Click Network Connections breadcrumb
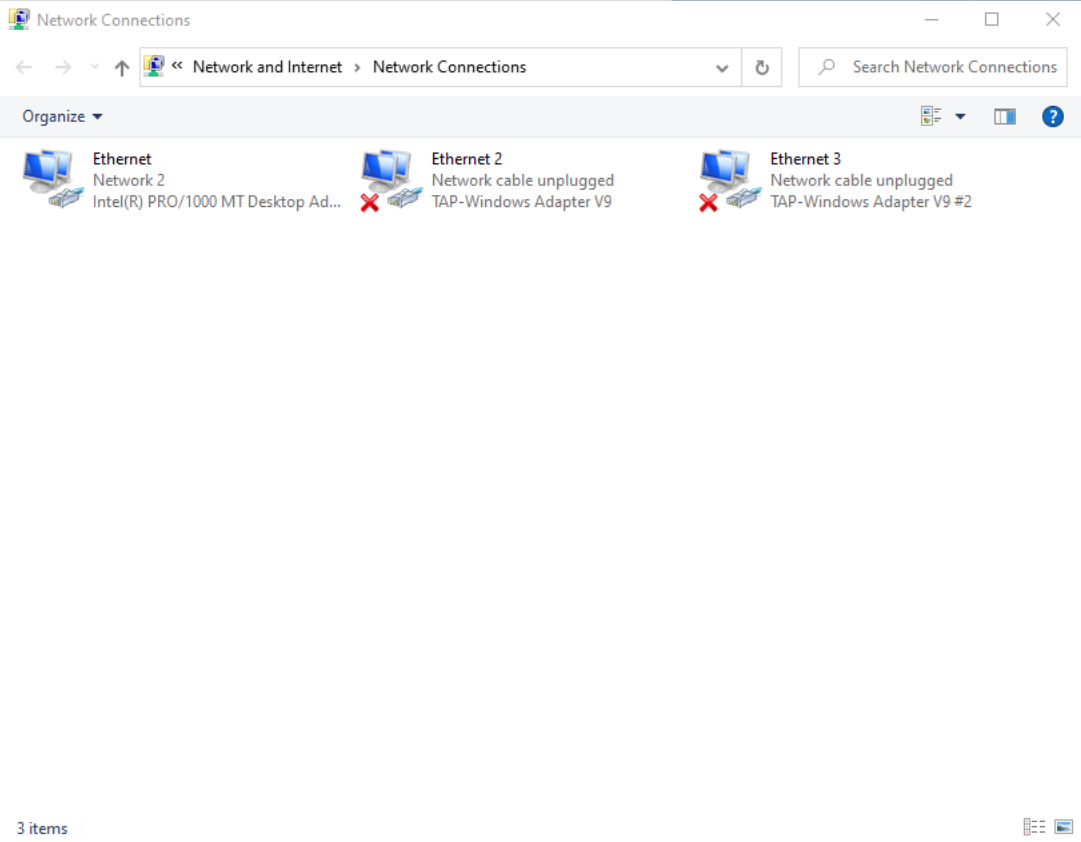Image resolution: width=1081 pixels, height=842 pixels. point(449,67)
